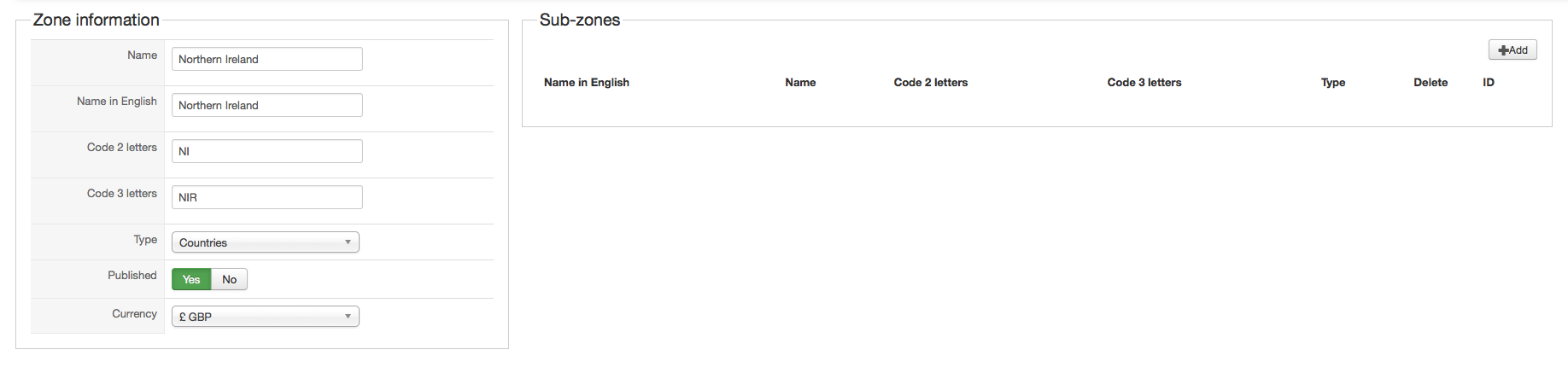
Task: Click the Code 3 letters field containing NIR
Action: pos(266,197)
